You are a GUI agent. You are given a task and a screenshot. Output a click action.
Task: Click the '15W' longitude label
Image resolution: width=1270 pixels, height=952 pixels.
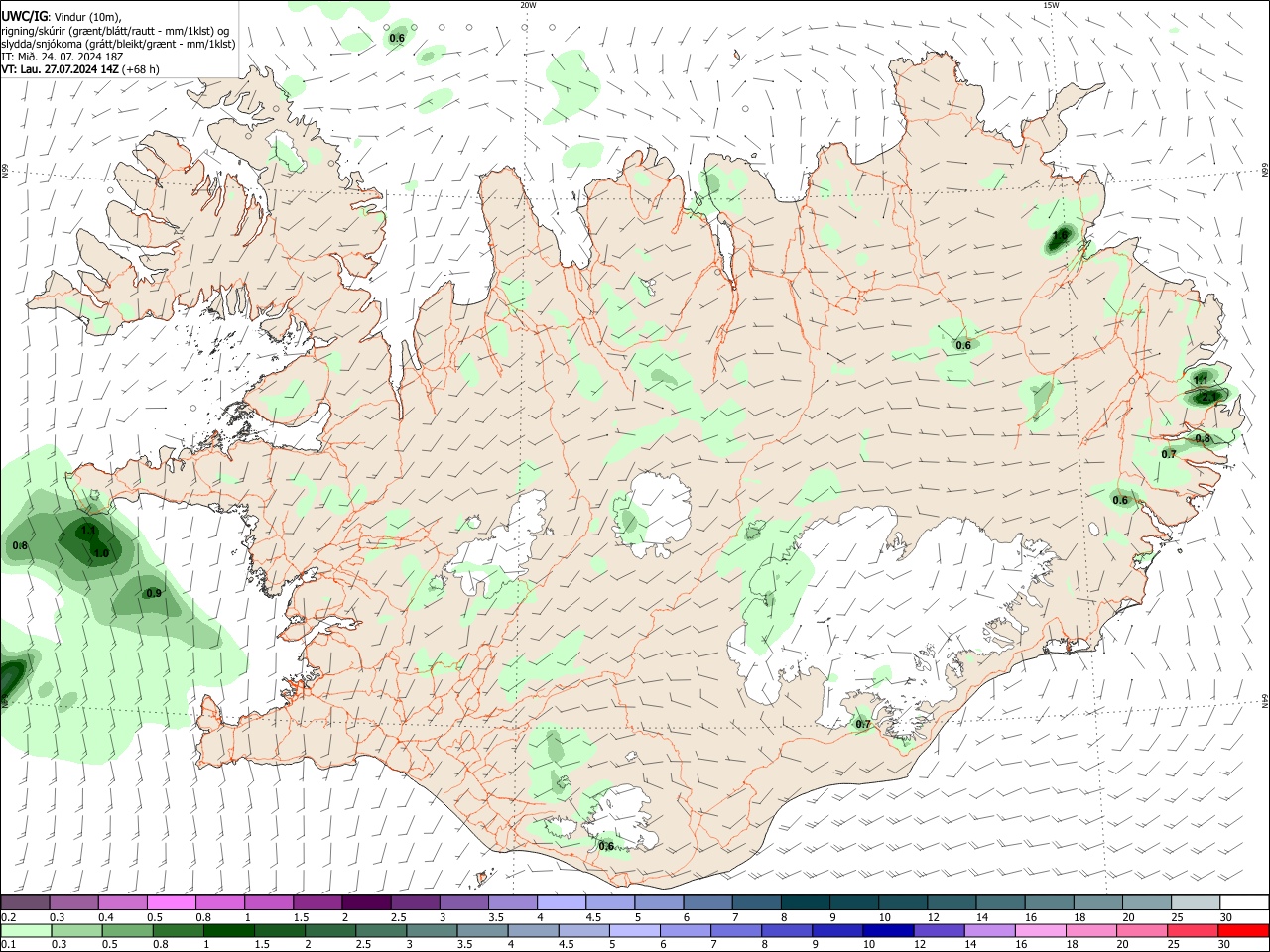click(x=1051, y=5)
